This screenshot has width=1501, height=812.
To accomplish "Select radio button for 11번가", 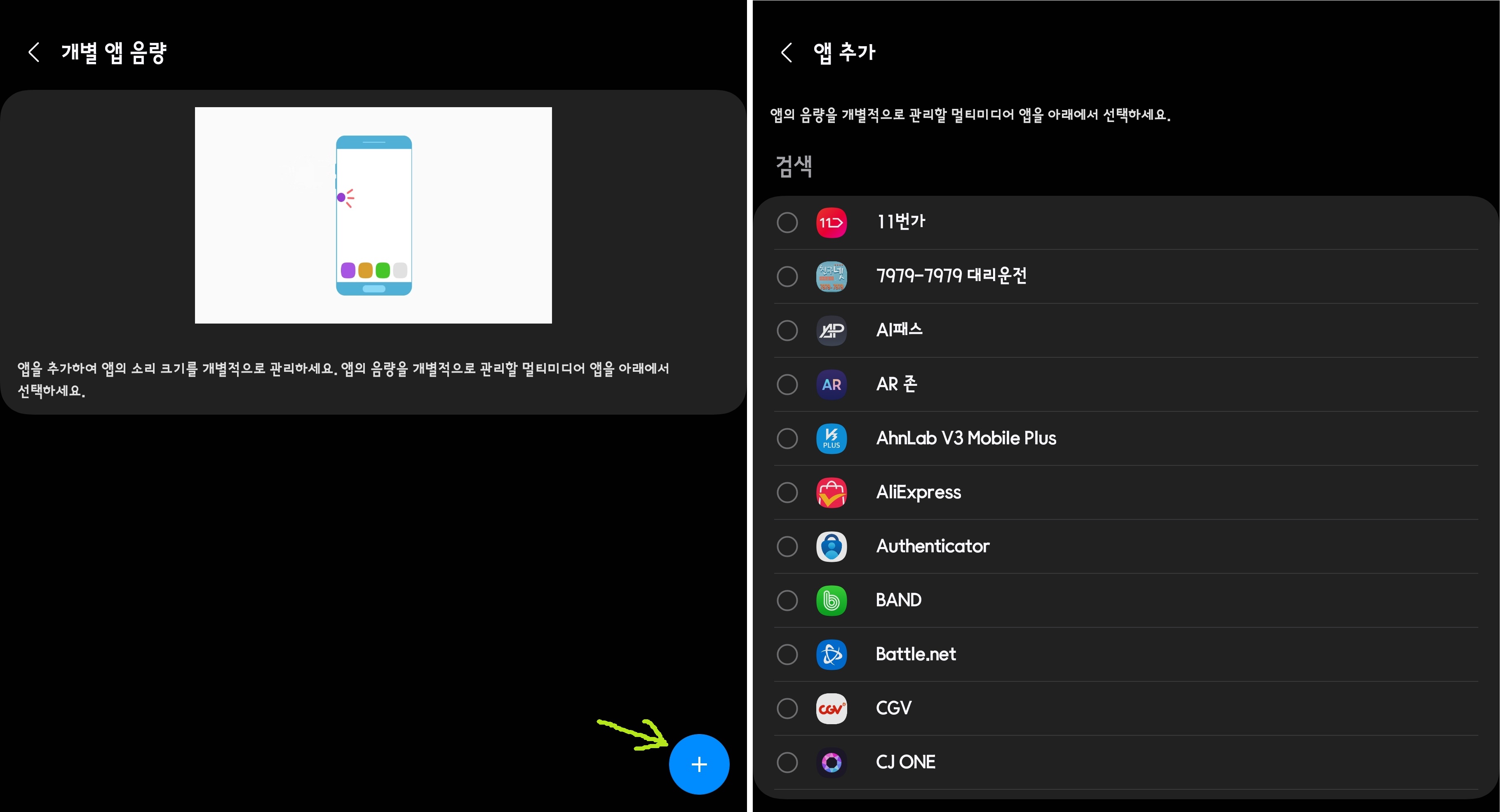I will tap(787, 223).
